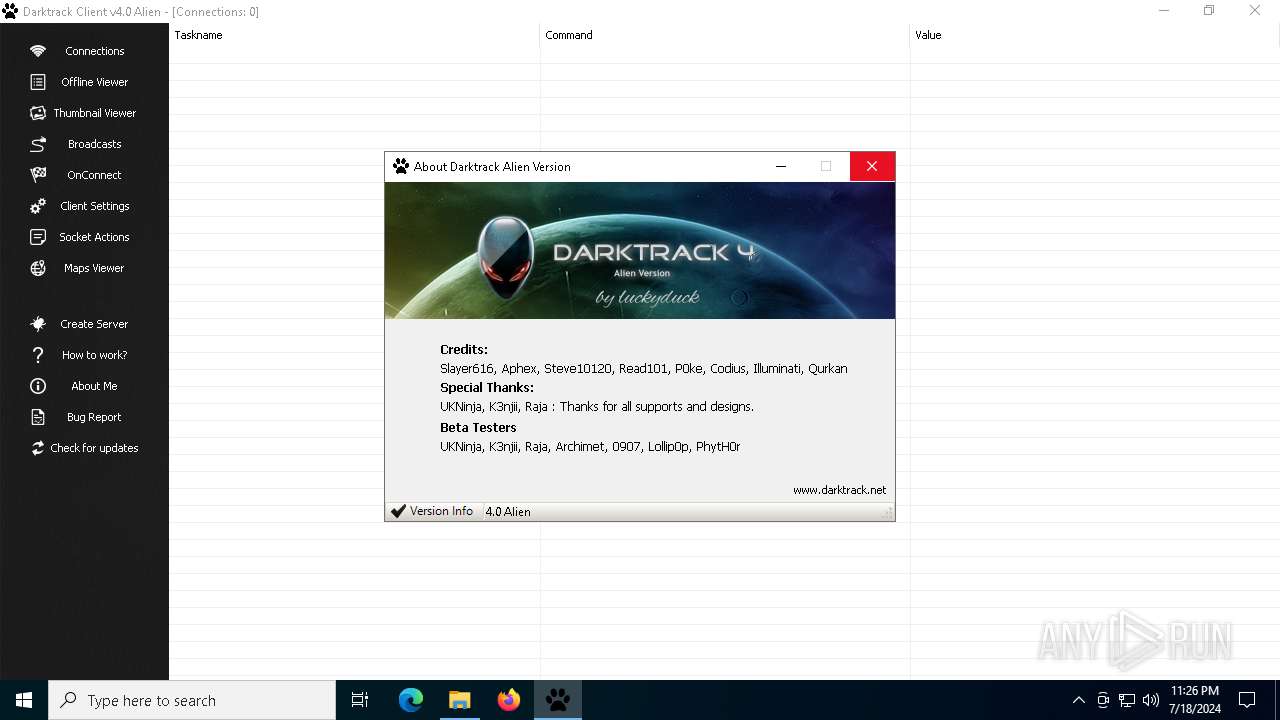Image resolution: width=1280 pixels, height=720 pixels.
Task: Click Create Server label in sidebar
Action: click(x=95, y=324)
